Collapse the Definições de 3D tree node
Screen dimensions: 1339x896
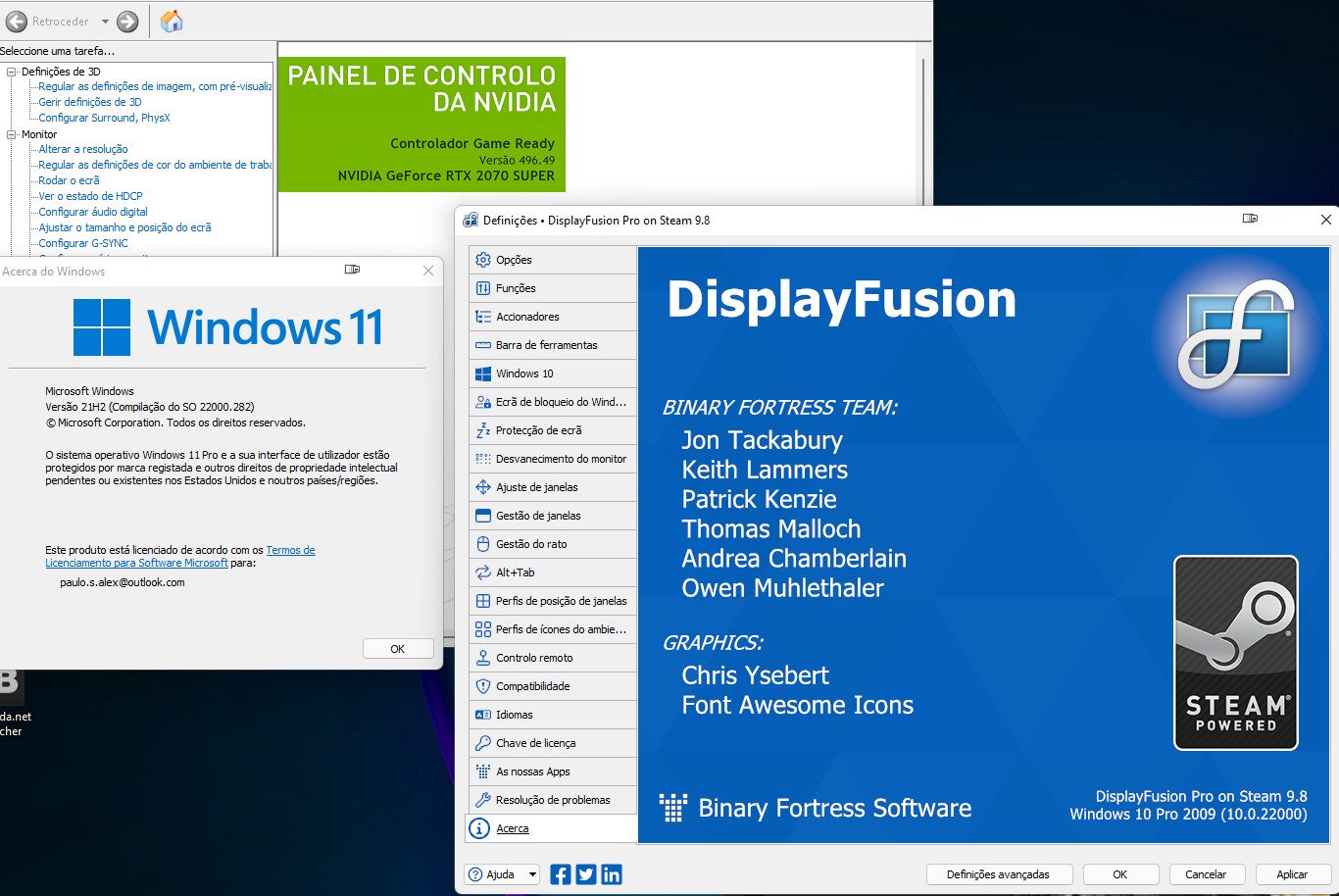click(x=12, y=72)
